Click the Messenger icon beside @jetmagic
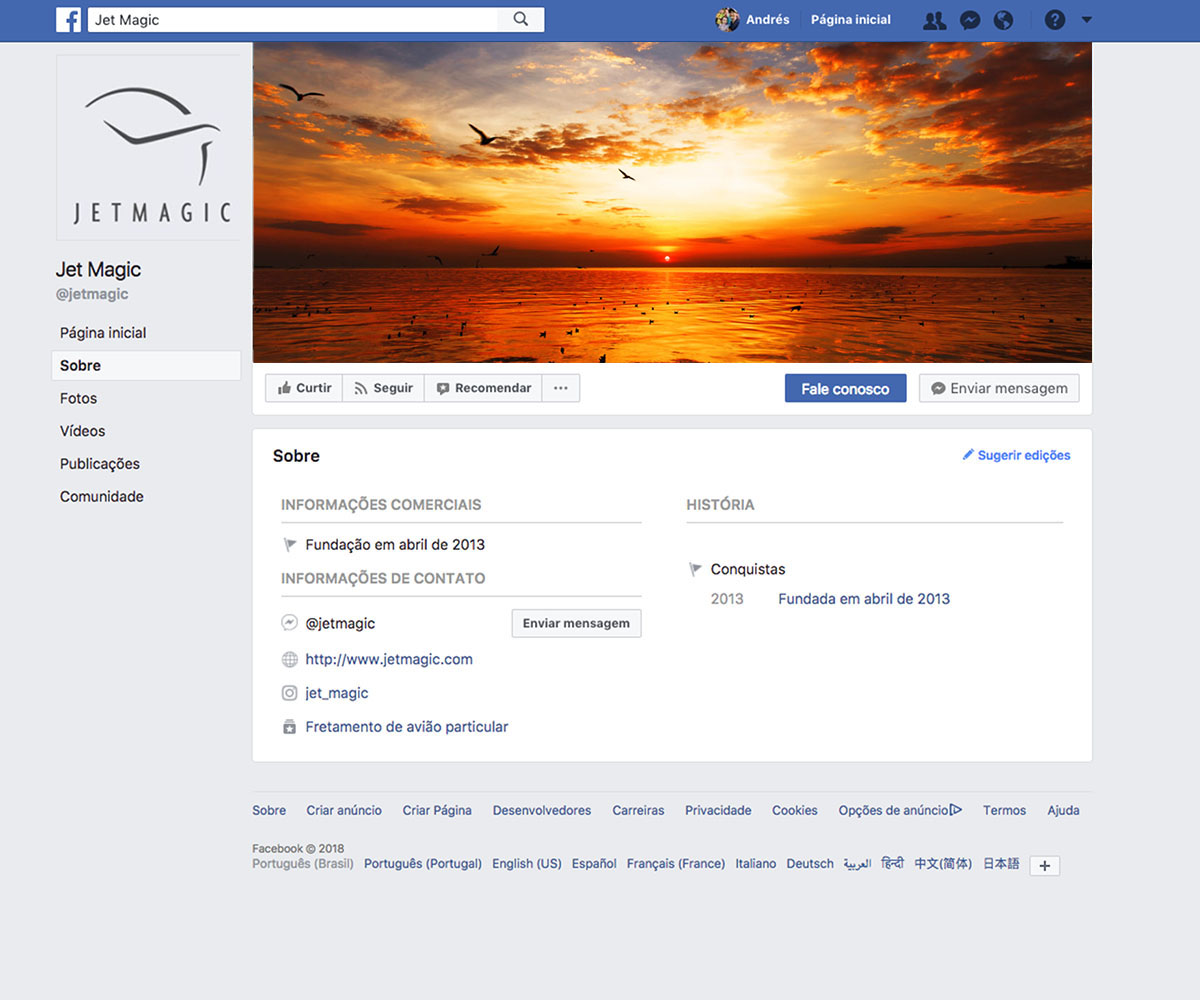 (x=289, y=622)
